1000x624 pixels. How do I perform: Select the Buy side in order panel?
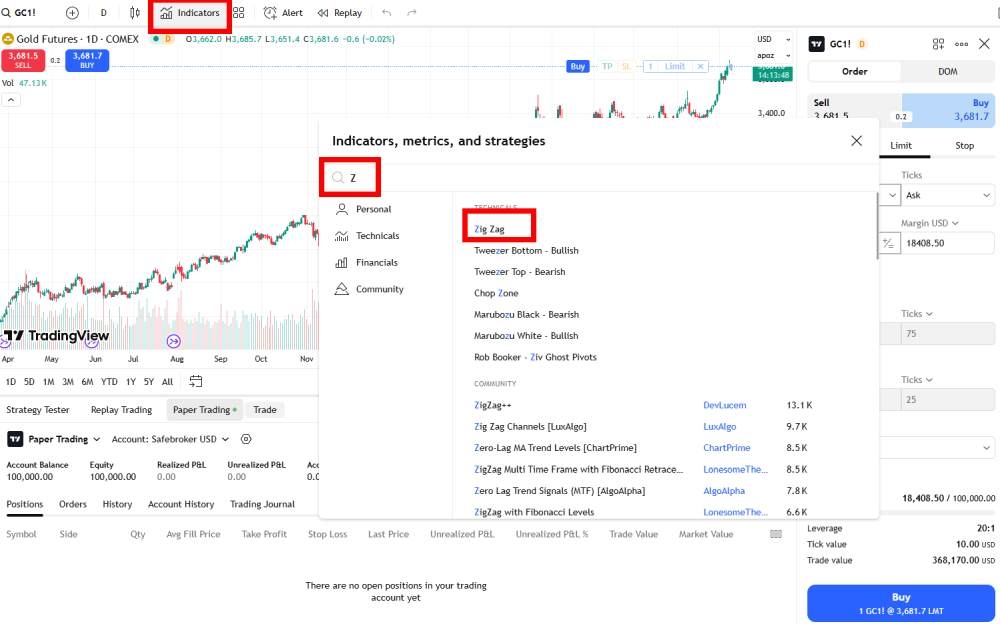(950, 110)
